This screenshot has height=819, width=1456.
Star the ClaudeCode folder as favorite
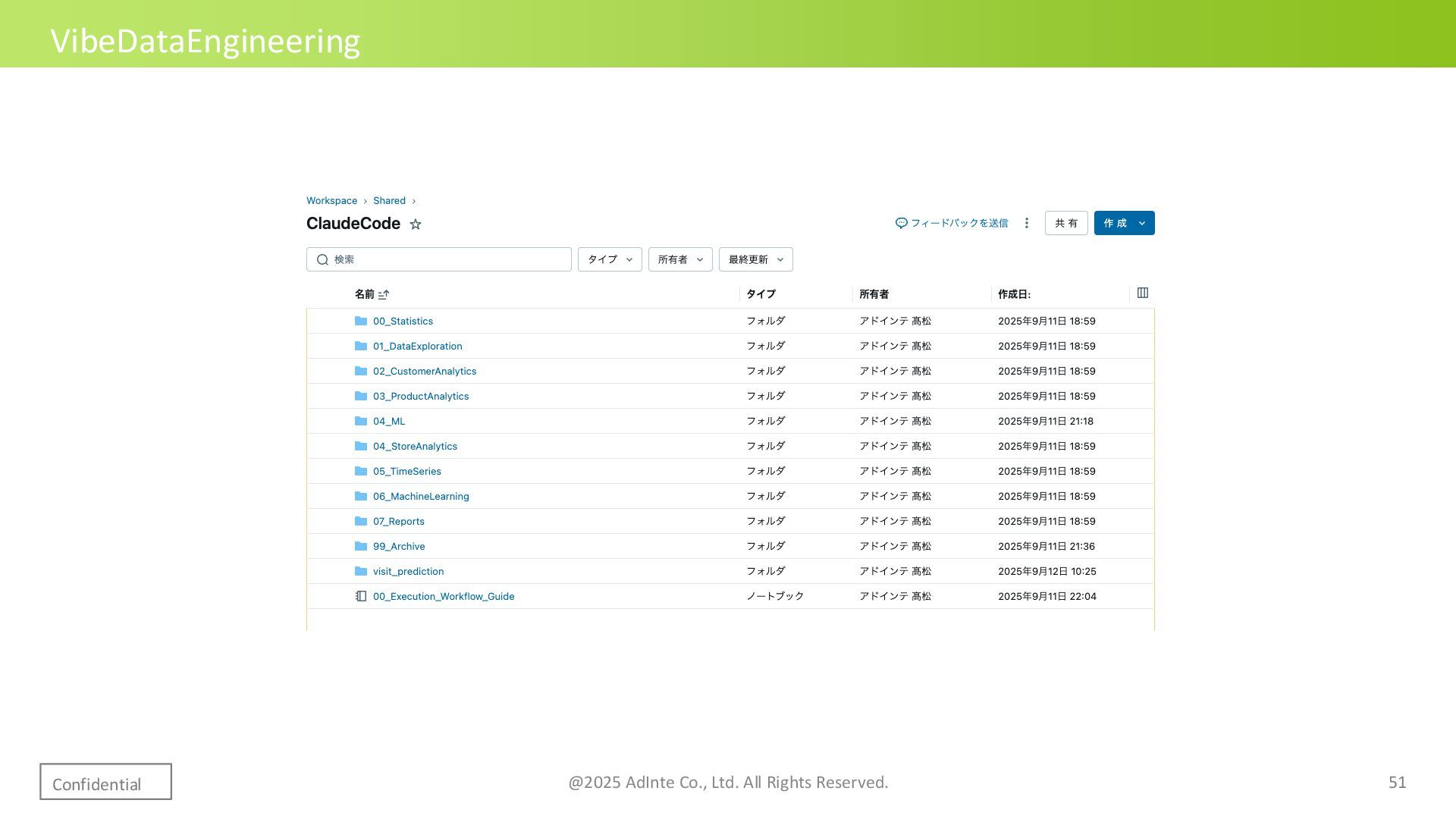coord(416,224)
